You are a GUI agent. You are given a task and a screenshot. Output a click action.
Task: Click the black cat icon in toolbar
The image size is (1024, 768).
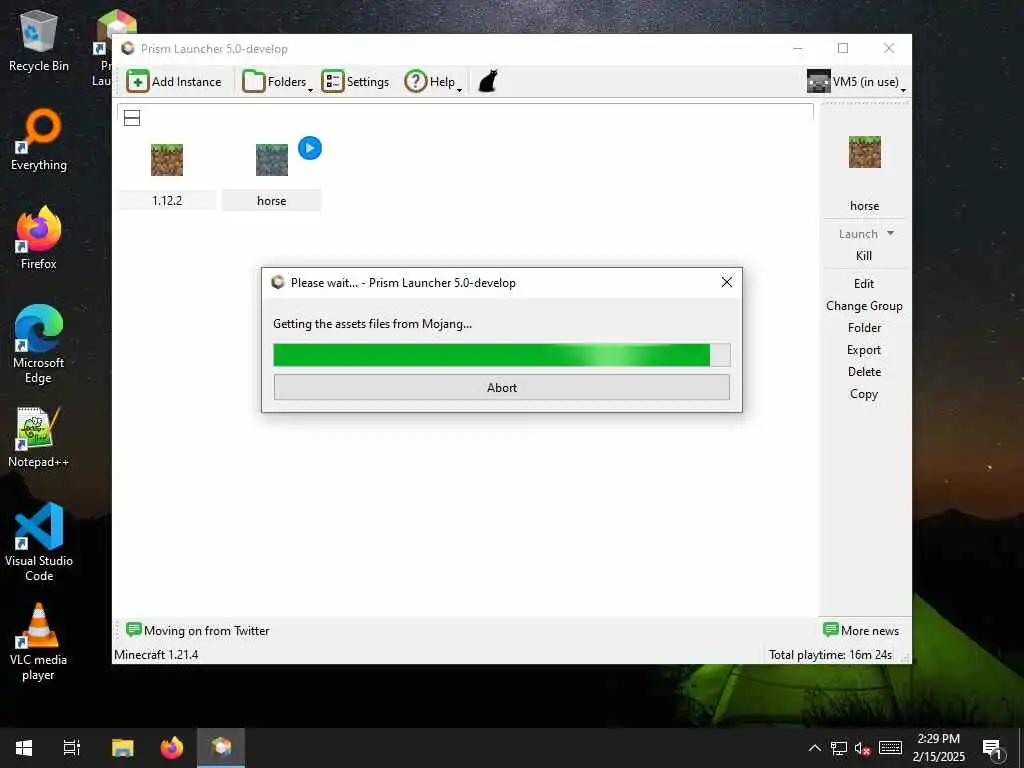[488, 82]
